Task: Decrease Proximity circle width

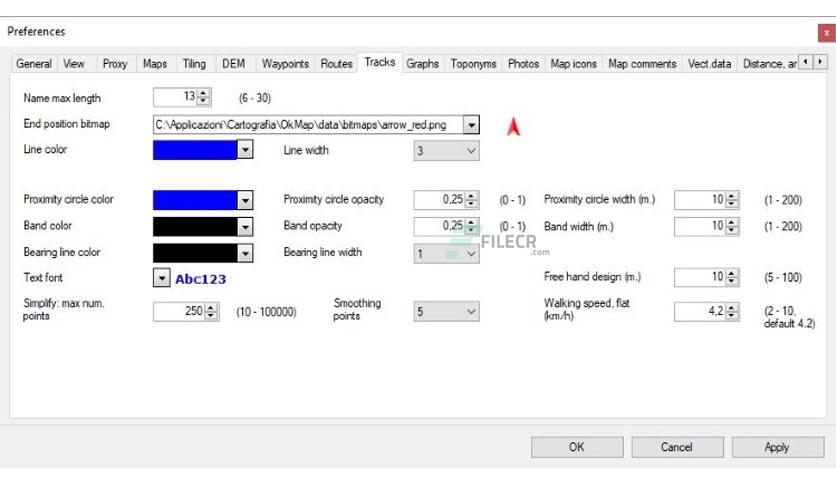Action: [x=732, y=204]
